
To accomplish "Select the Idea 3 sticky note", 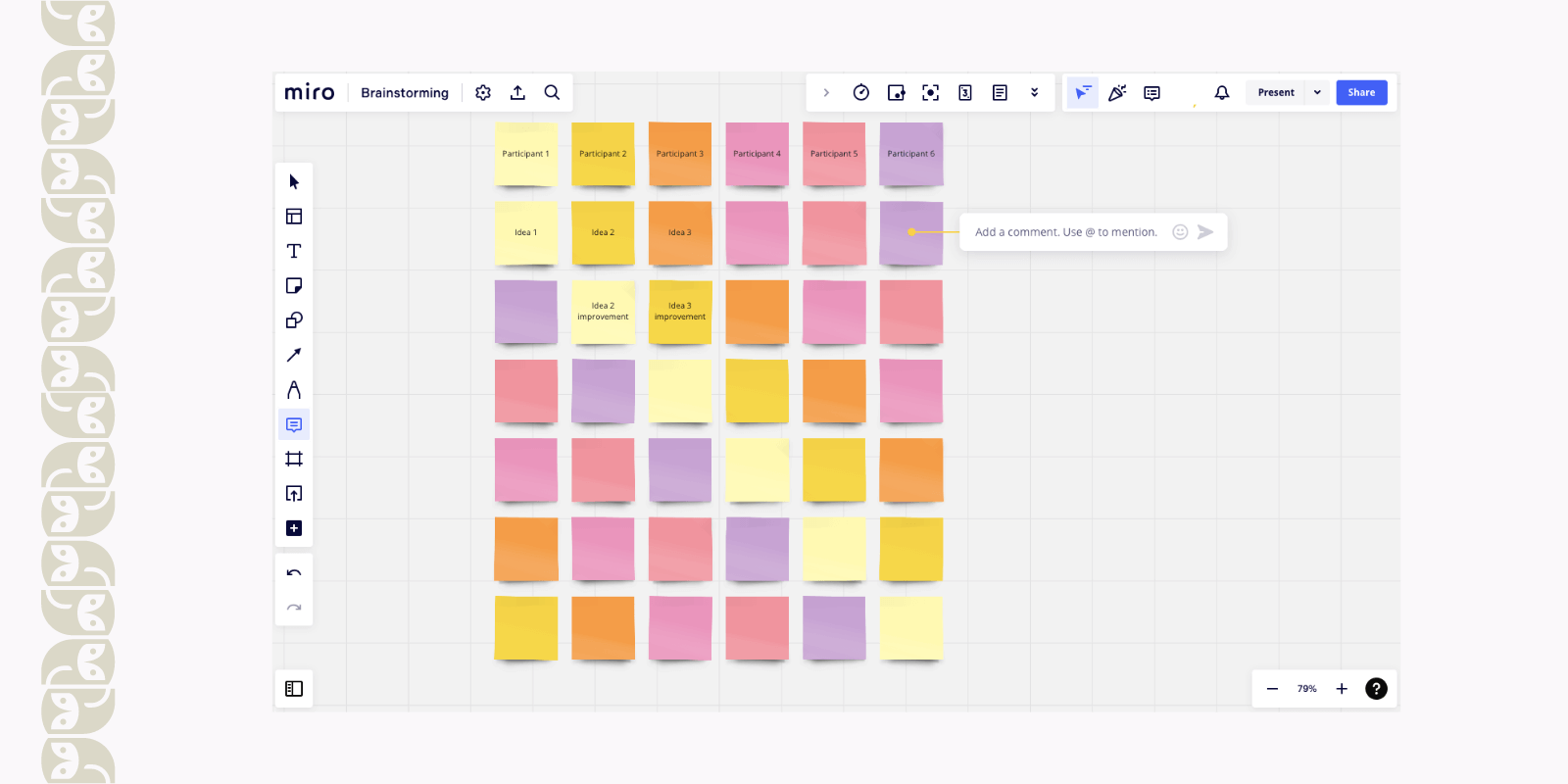I will pos(680,233).
